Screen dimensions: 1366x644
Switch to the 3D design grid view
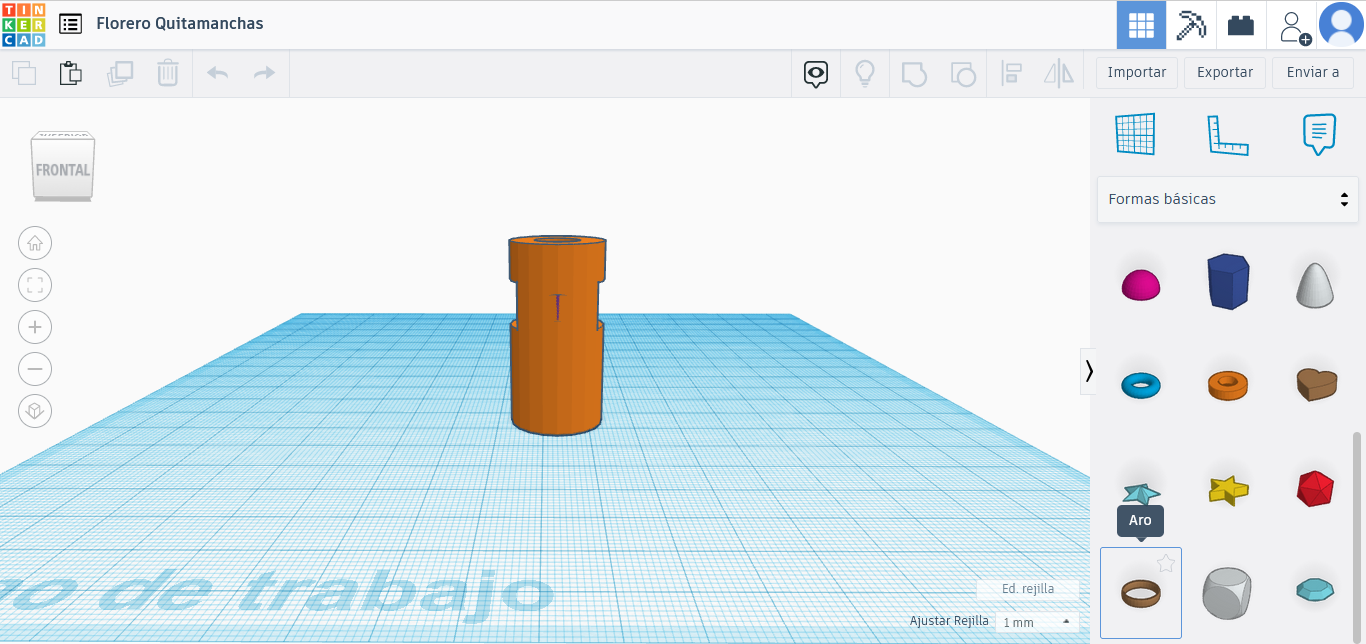[x=1141, y=25]
